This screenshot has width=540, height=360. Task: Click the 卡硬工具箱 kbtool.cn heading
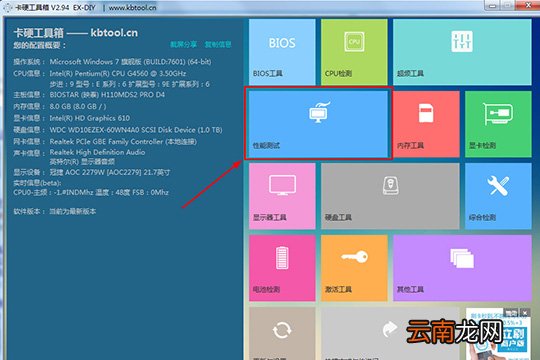76,33
